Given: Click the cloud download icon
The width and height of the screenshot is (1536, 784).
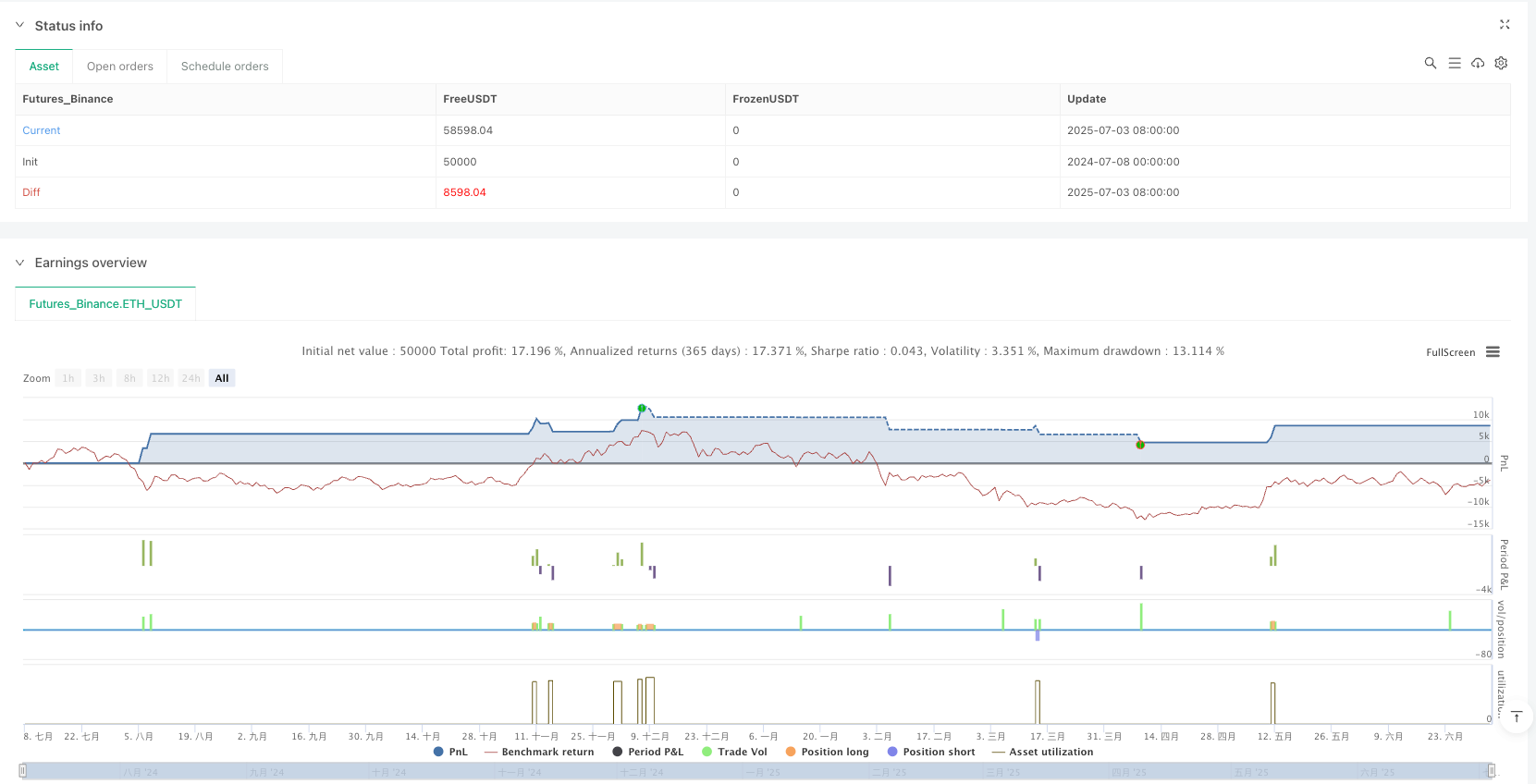Looking at the screenshot, I should pyautogui.click(x=1478, y=63).
